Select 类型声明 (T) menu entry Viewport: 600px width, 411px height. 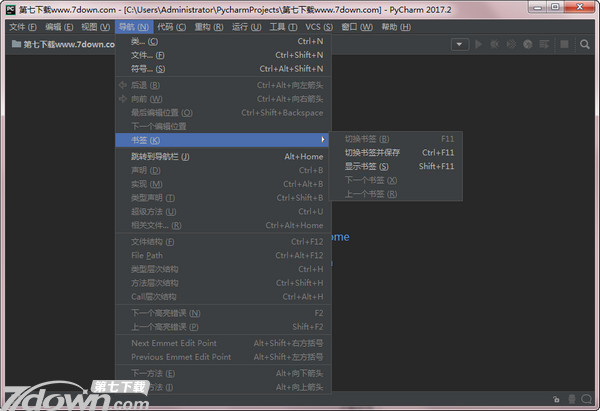coord(223,198)
